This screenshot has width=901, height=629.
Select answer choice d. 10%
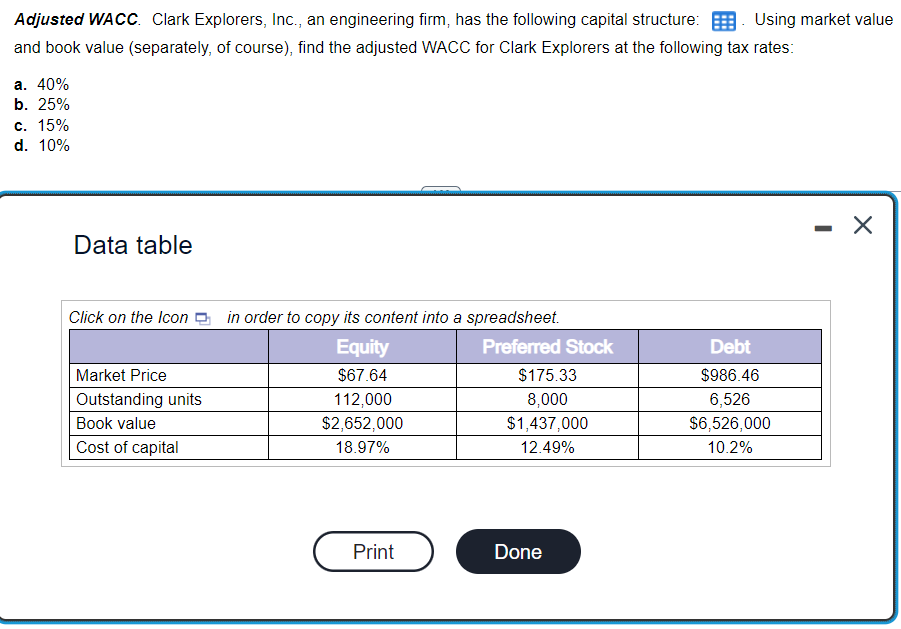[41, 145]
